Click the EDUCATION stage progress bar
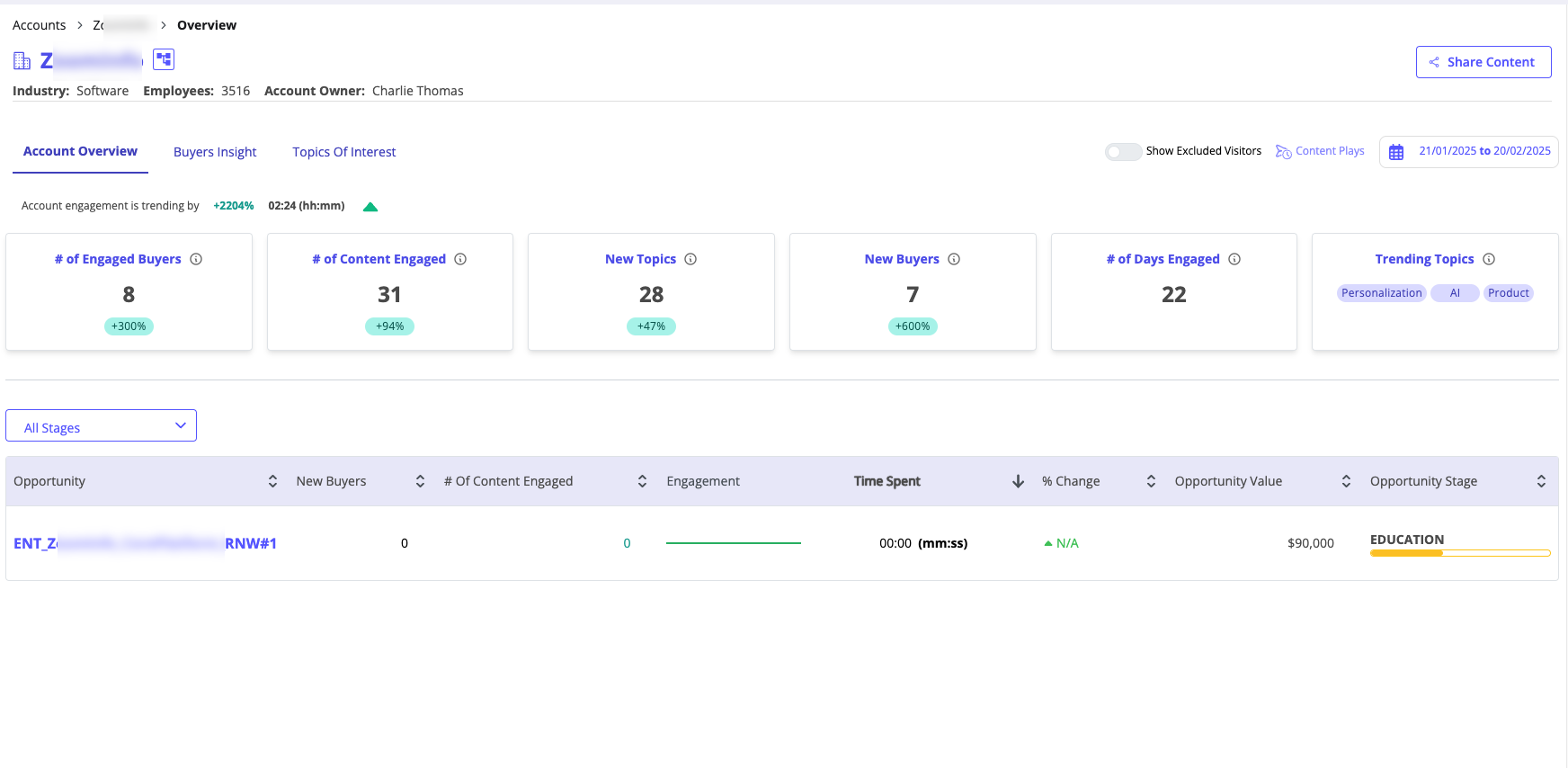1568x768 pixels. tap(1459, 553)
